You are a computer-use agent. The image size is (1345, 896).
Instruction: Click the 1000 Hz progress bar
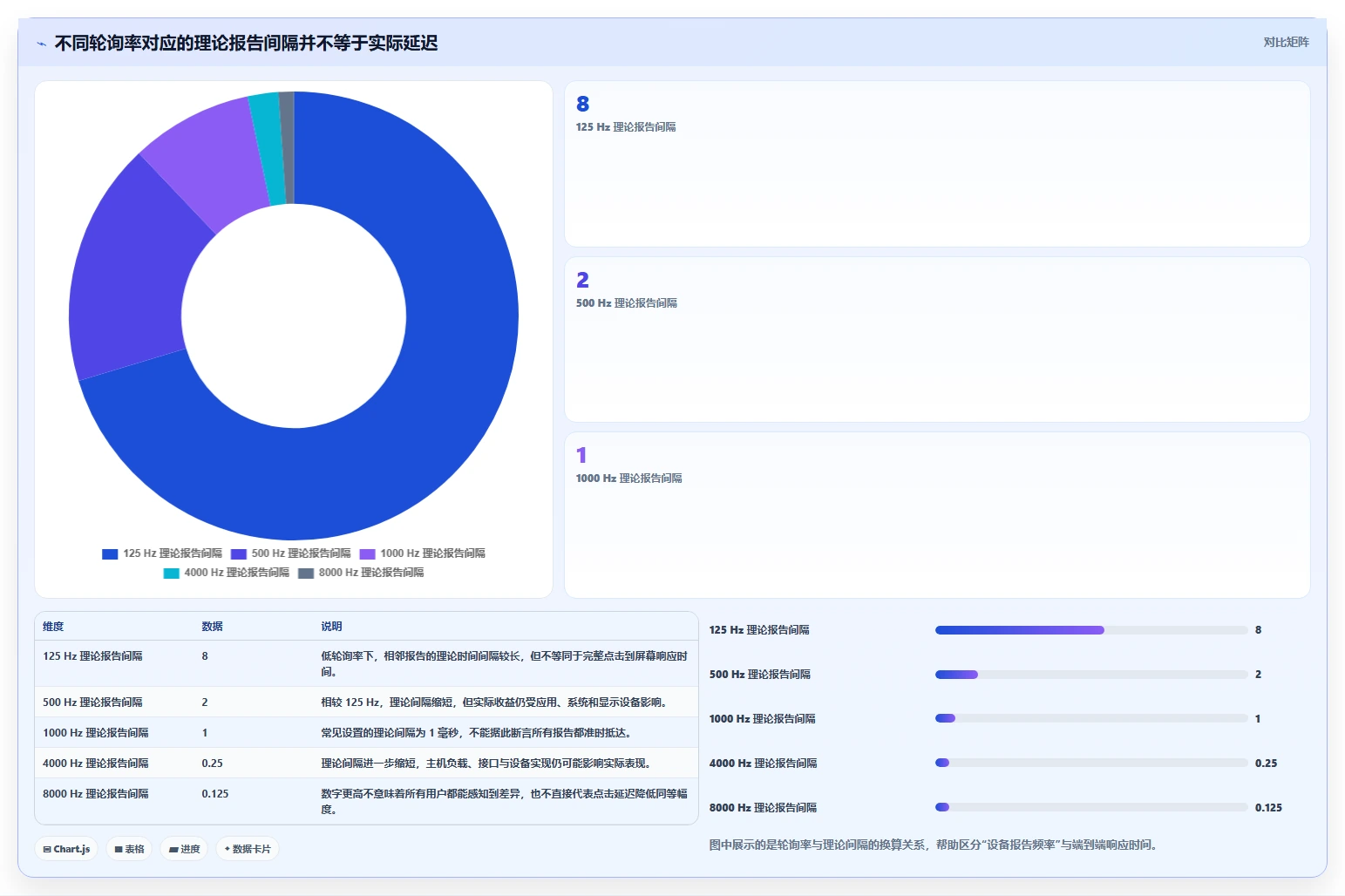[1091, 718]
